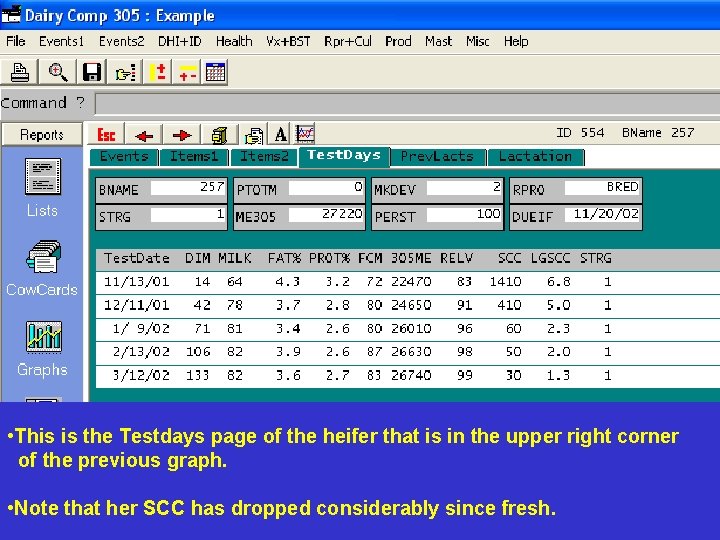Click the cowcard print icon
The width and height of the screenshot is (720, 540).
[x=254, y=135]
